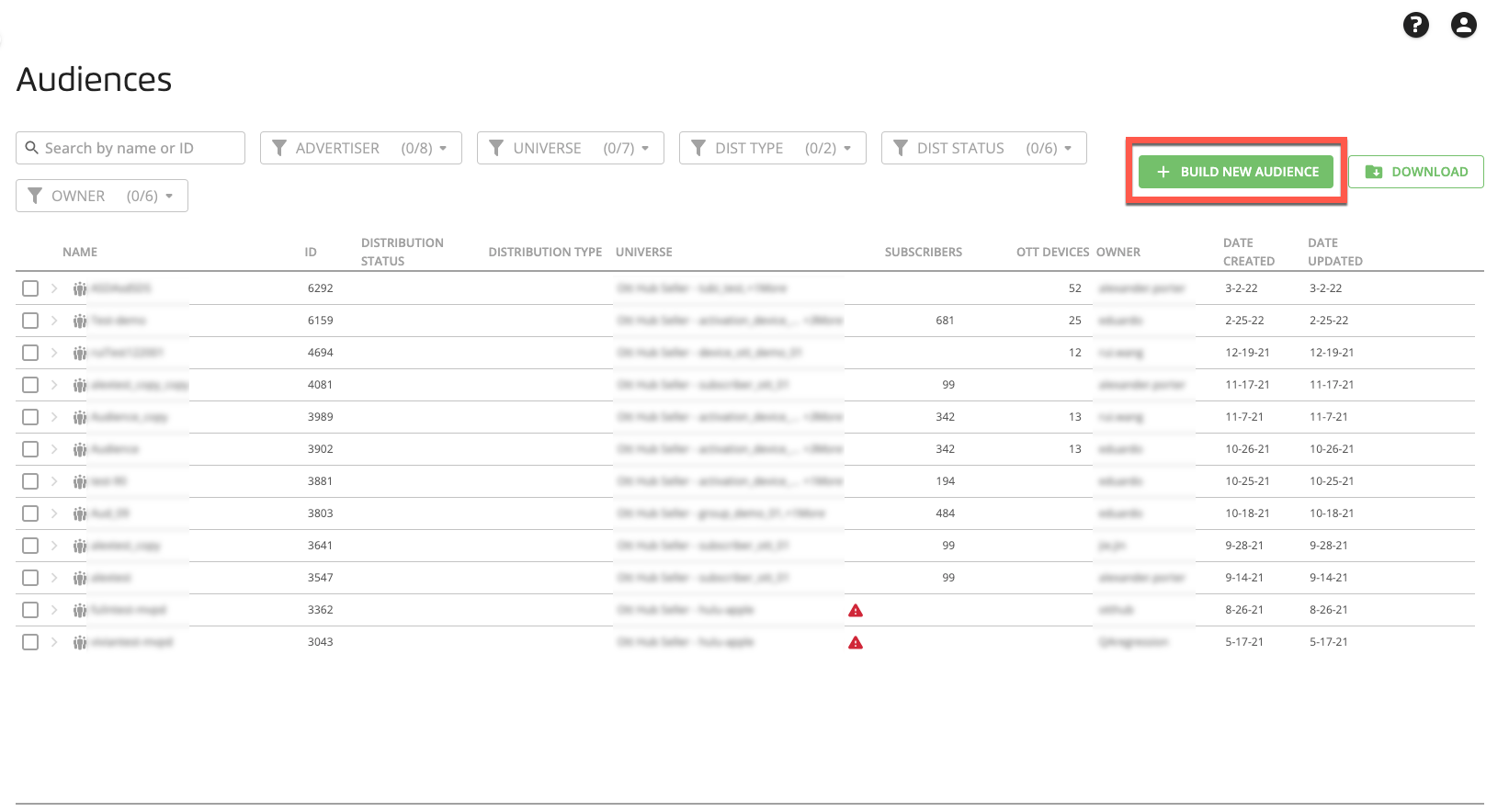Click the audience group icon in row 3902

[80, 449]
